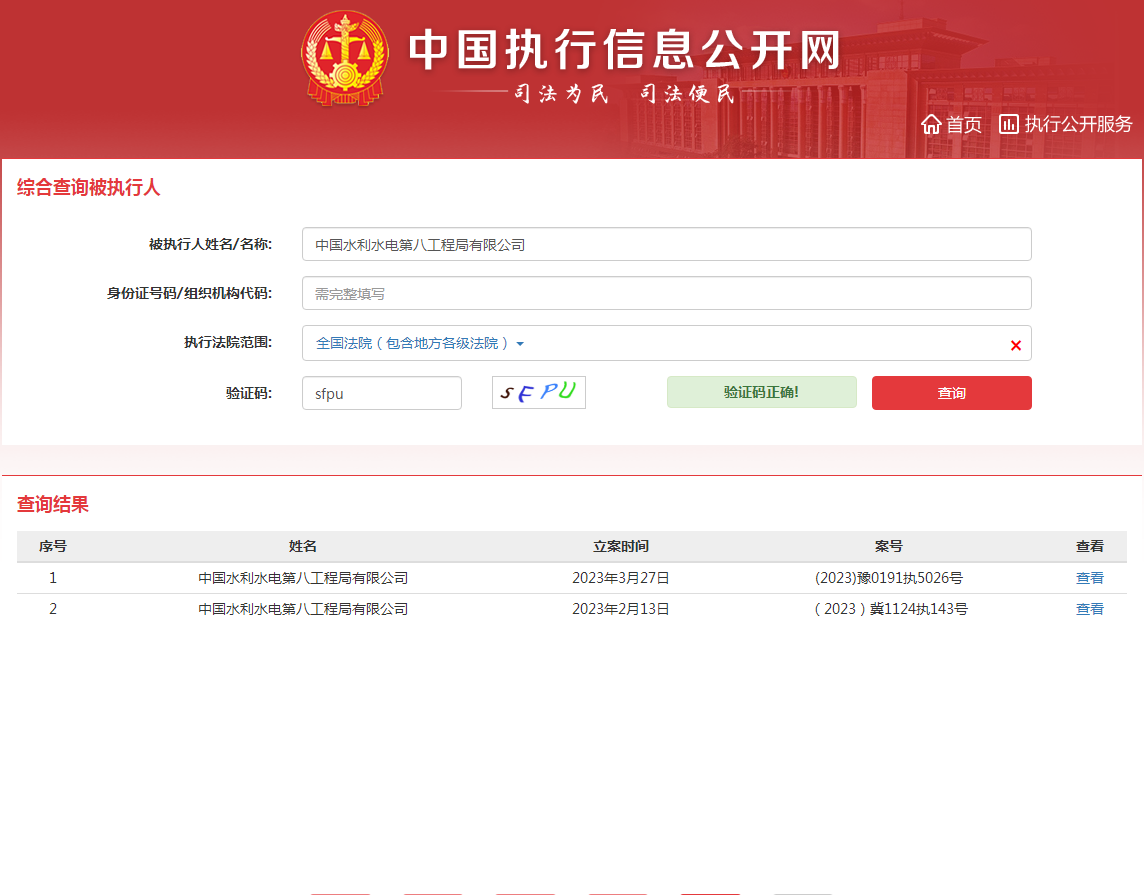1144x895 pixels.
Task: Click company name in result row 2
Action: point(303,609)
